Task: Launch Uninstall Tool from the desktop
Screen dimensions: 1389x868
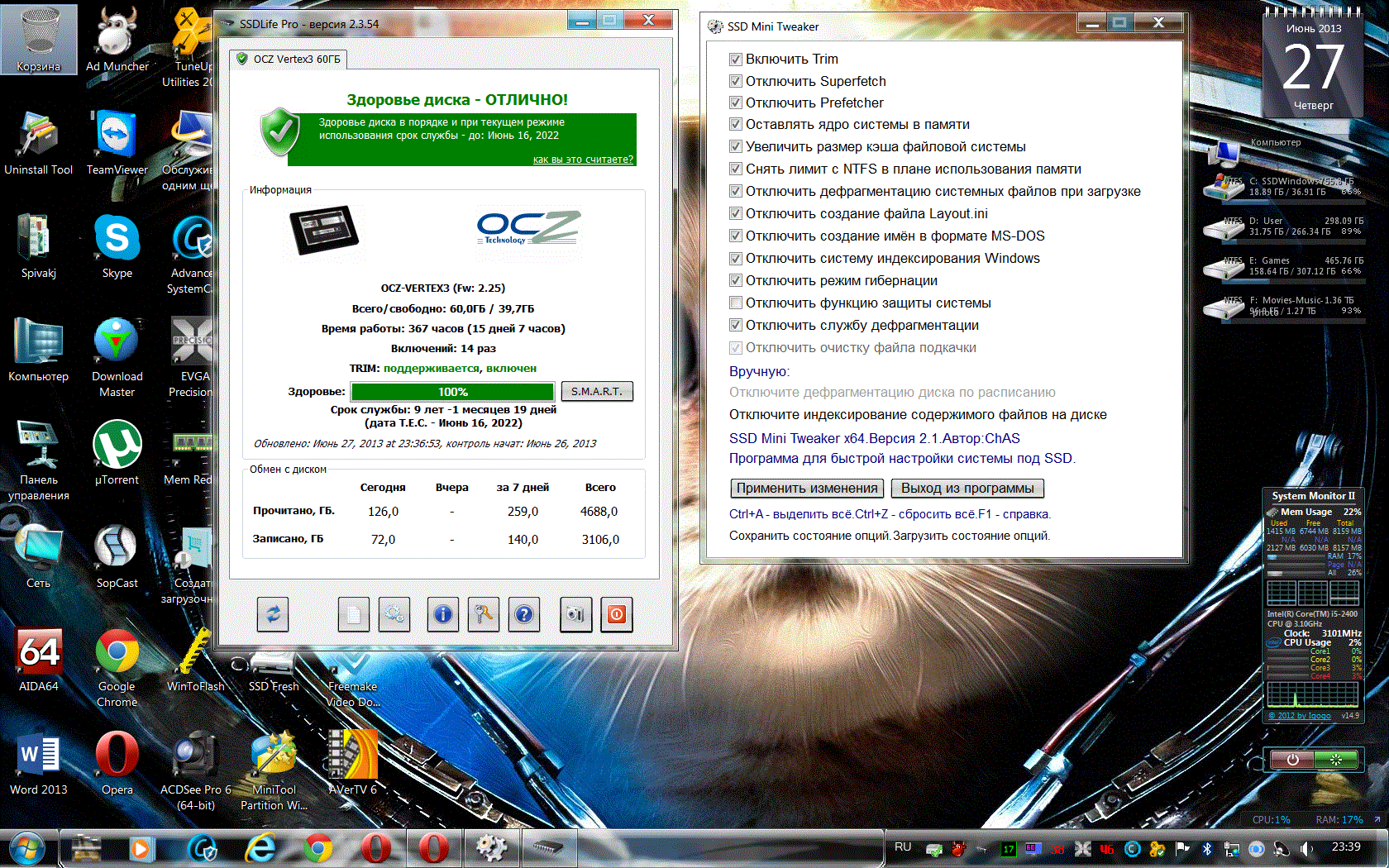Action: (x=39, y=143)
